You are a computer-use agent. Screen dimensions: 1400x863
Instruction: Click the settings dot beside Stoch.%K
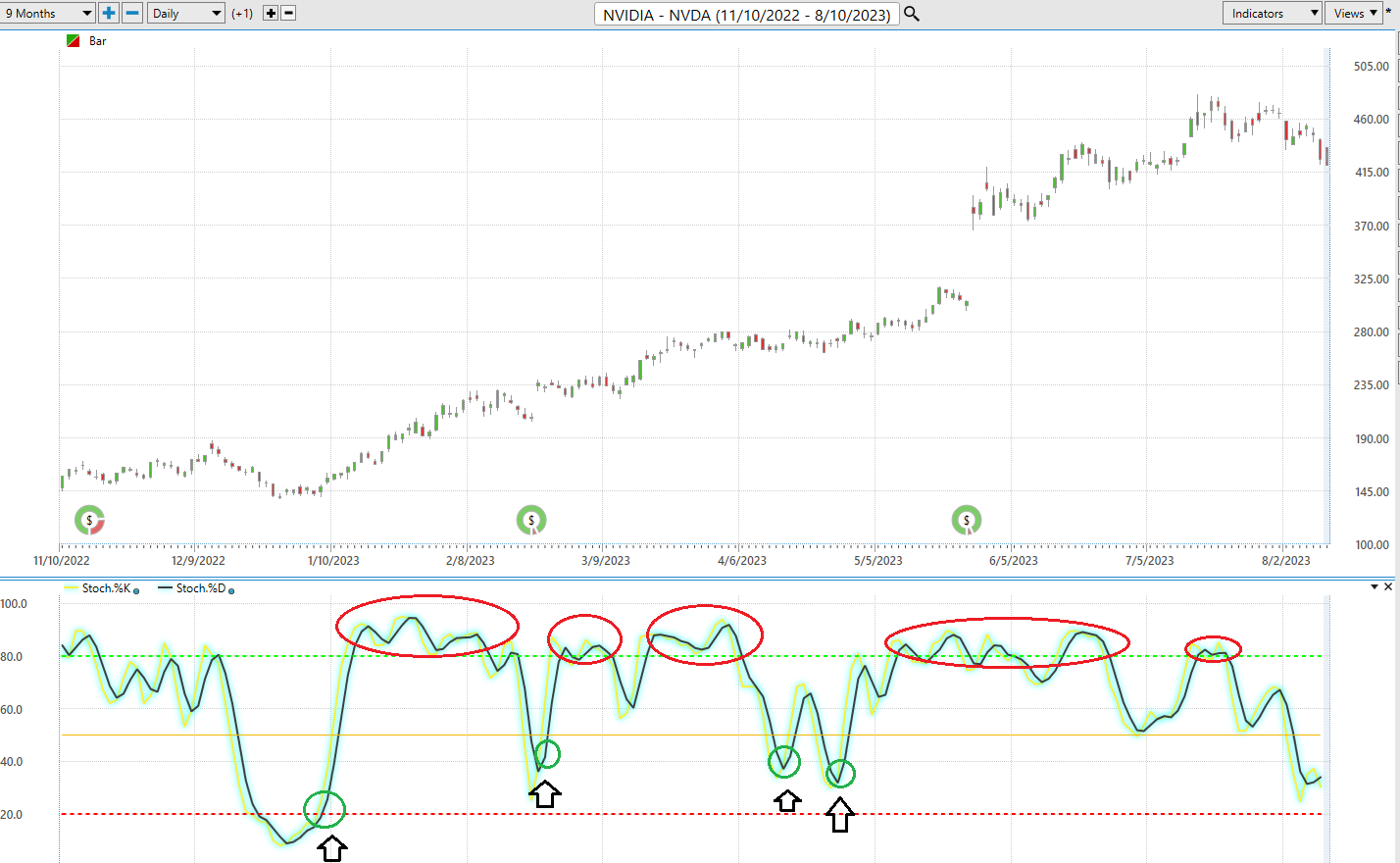click(x=136, y=590)
